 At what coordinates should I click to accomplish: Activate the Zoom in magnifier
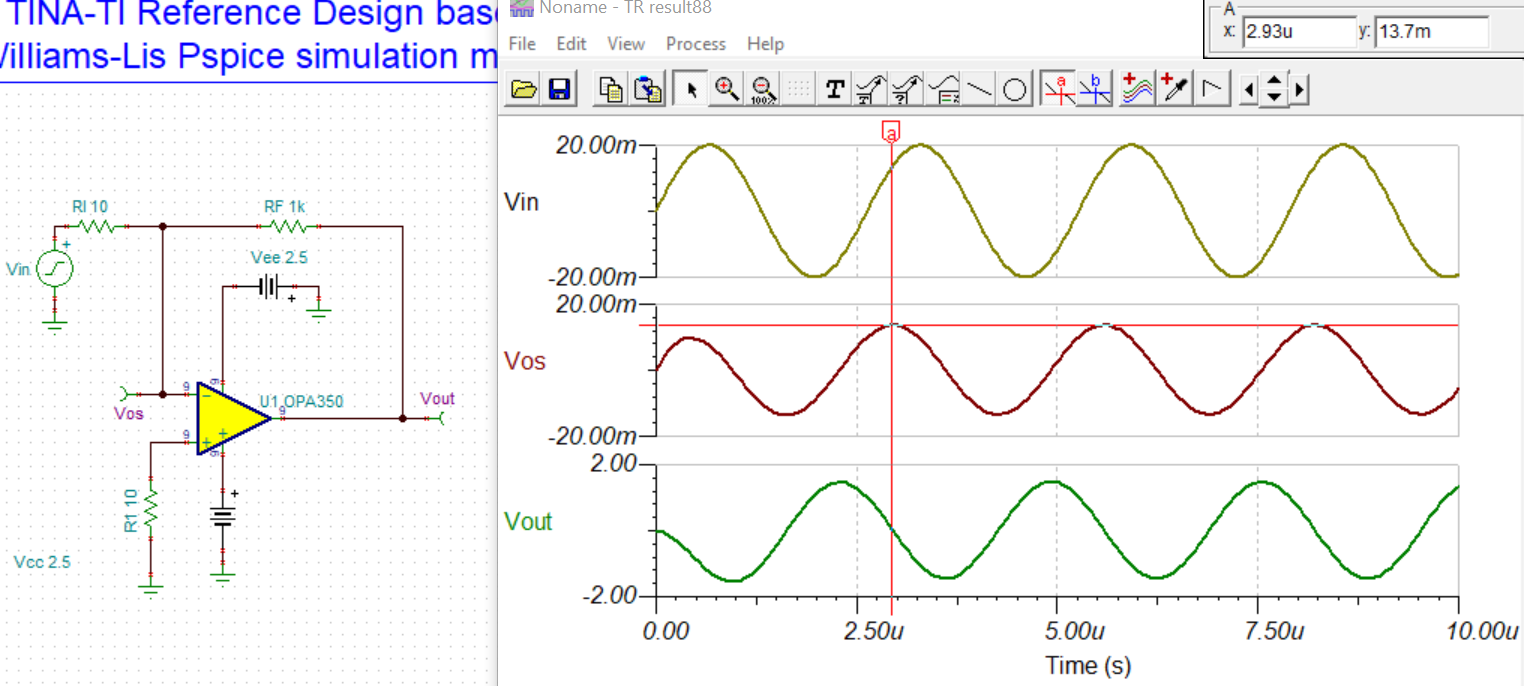tap(727, 90)
